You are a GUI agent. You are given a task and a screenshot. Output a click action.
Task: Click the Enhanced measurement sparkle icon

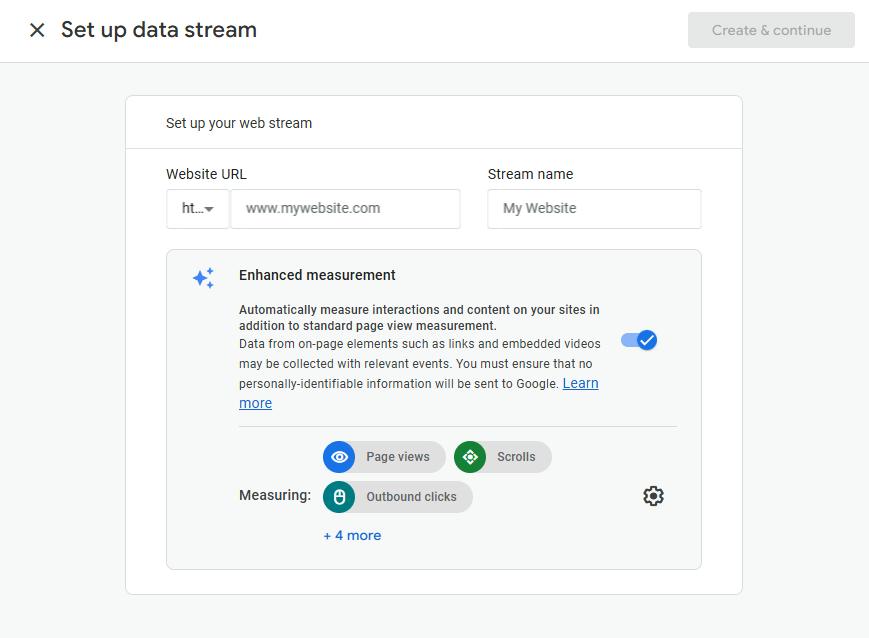[203, 278]
